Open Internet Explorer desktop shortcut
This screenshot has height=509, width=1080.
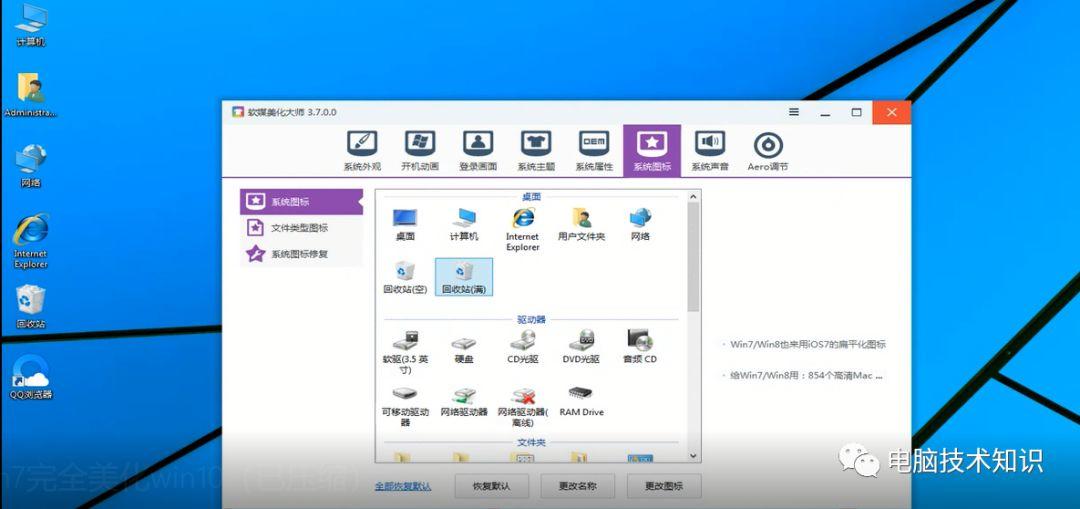pos(30,241)
